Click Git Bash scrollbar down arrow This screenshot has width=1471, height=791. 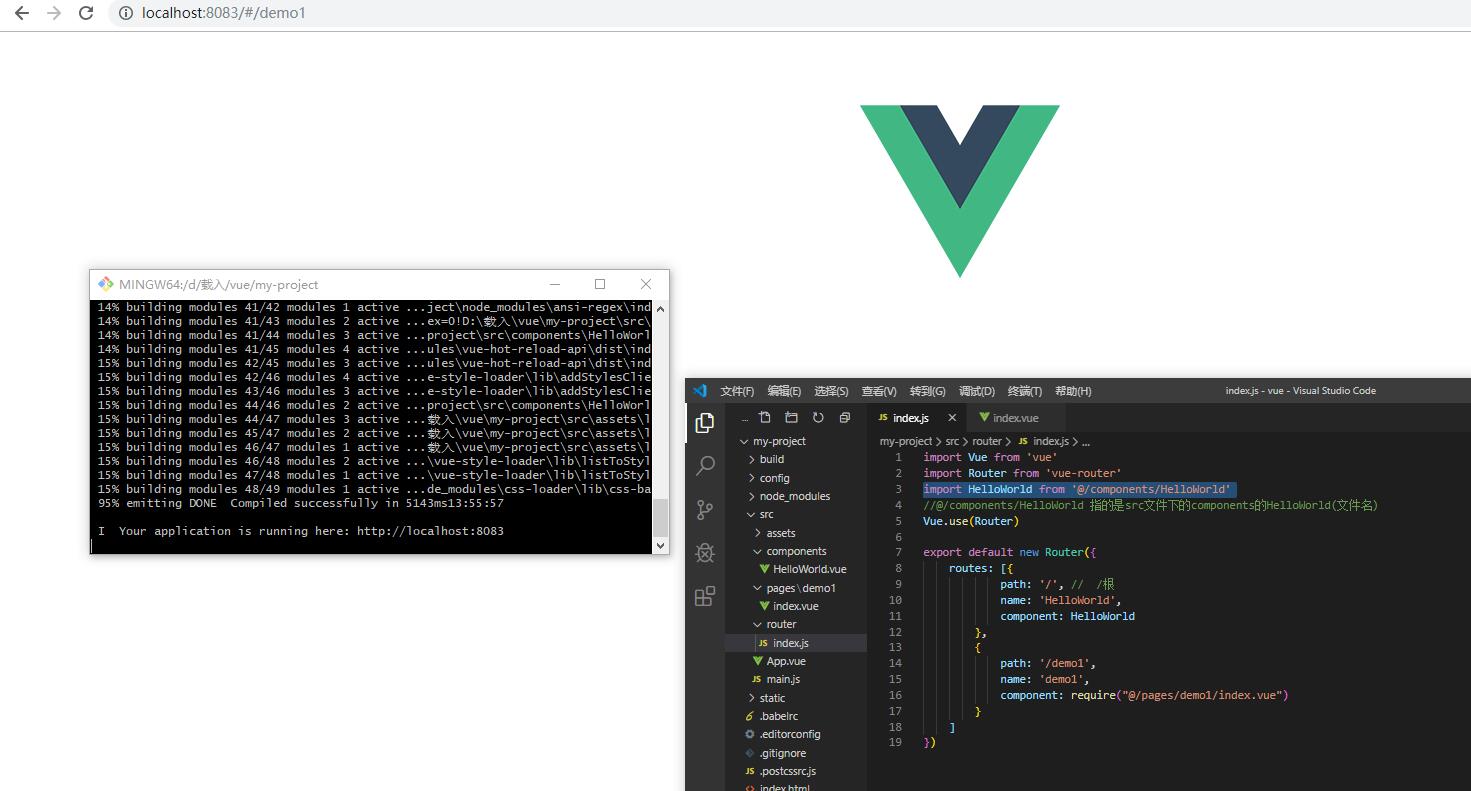click(660, 546)
